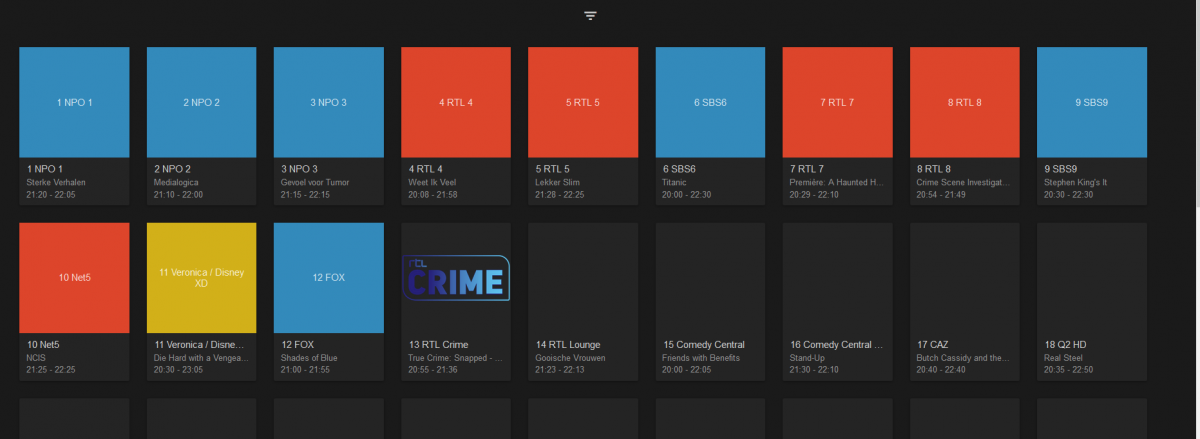
Task: Click the 20:30 - 23:05 time under Veronica
Action: point(179,369)
